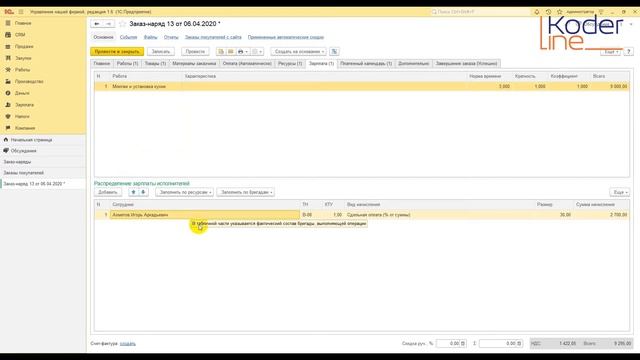Switch to Дополнительно tab

[x=413, y=63]
